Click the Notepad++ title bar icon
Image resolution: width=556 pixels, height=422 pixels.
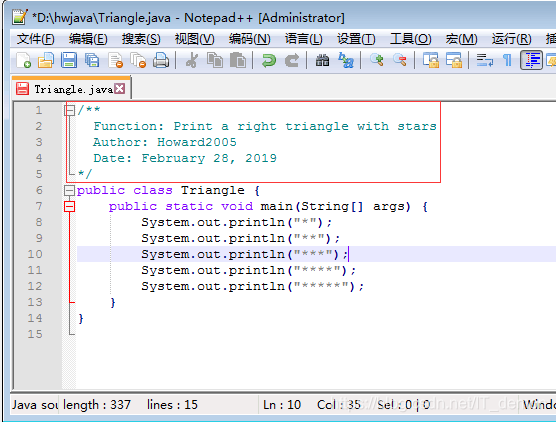(20, 17)
